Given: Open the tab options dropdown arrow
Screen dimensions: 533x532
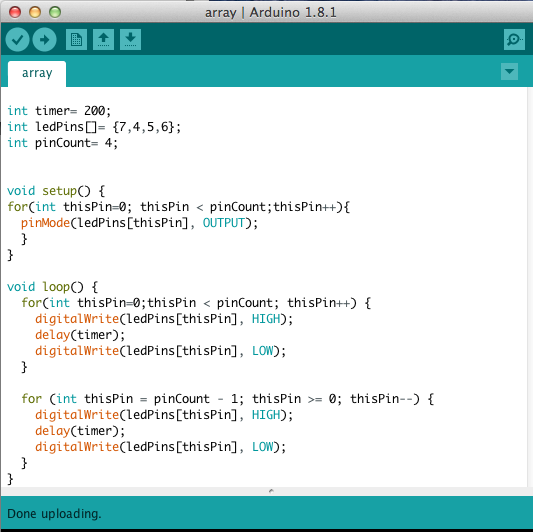Looking at the screenshot, I should coord(509,71).
